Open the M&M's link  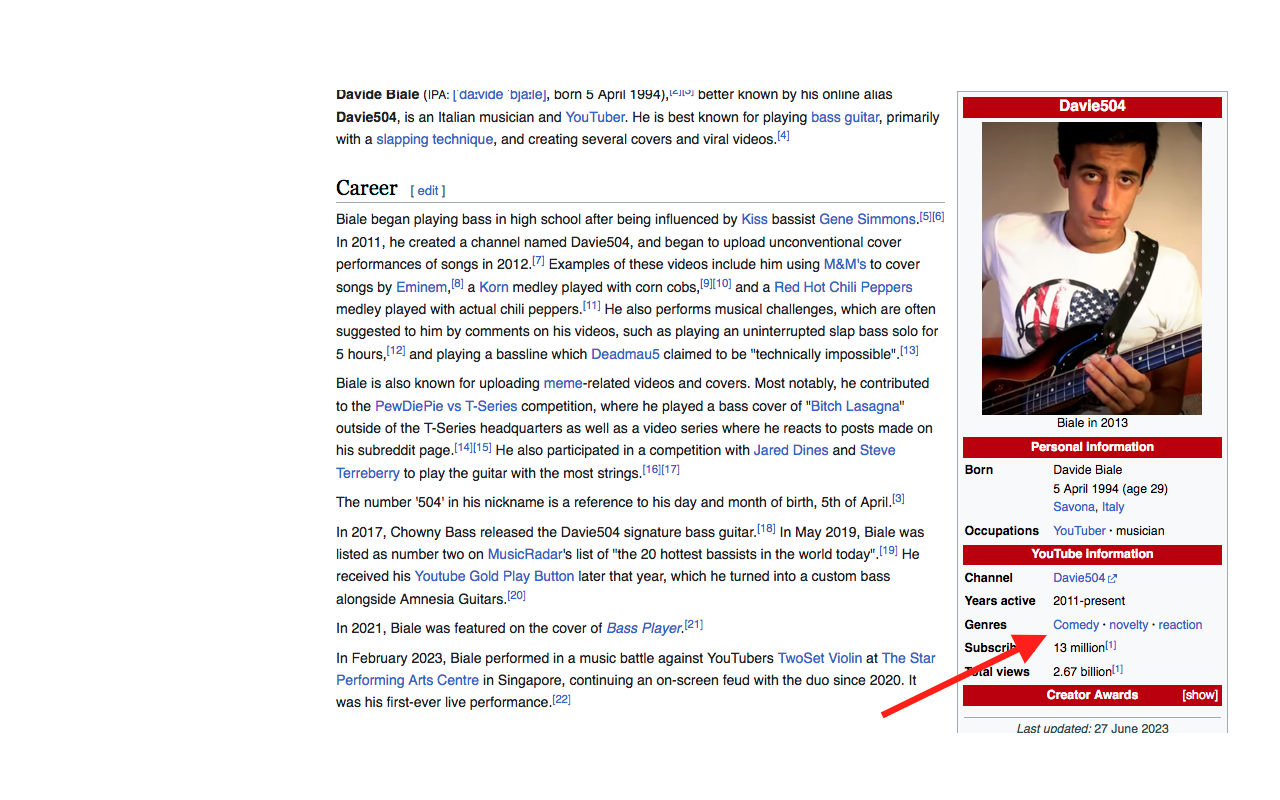point(845,264)
